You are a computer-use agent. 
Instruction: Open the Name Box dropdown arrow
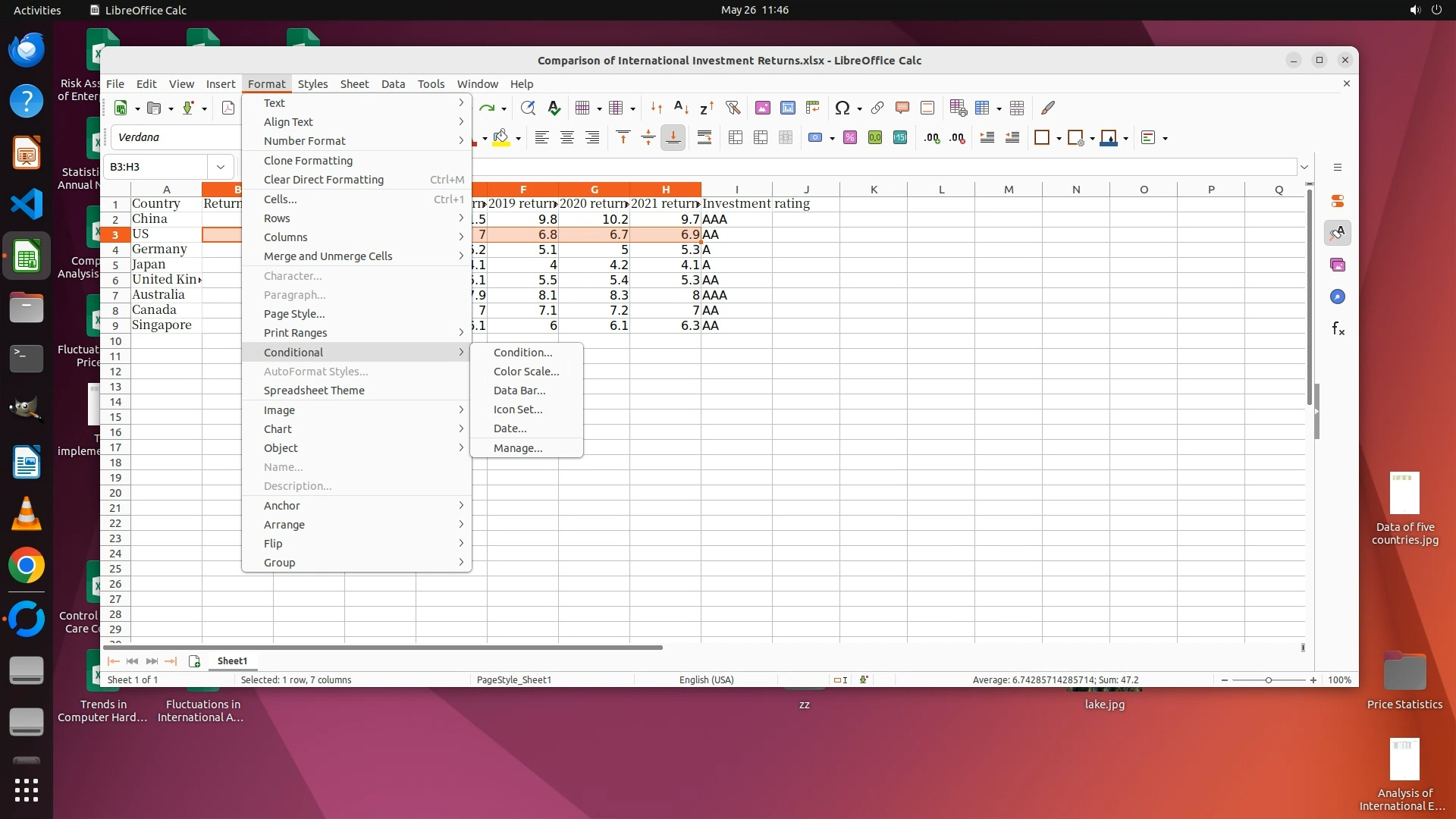pyautogui.click(x=221, y=167)
